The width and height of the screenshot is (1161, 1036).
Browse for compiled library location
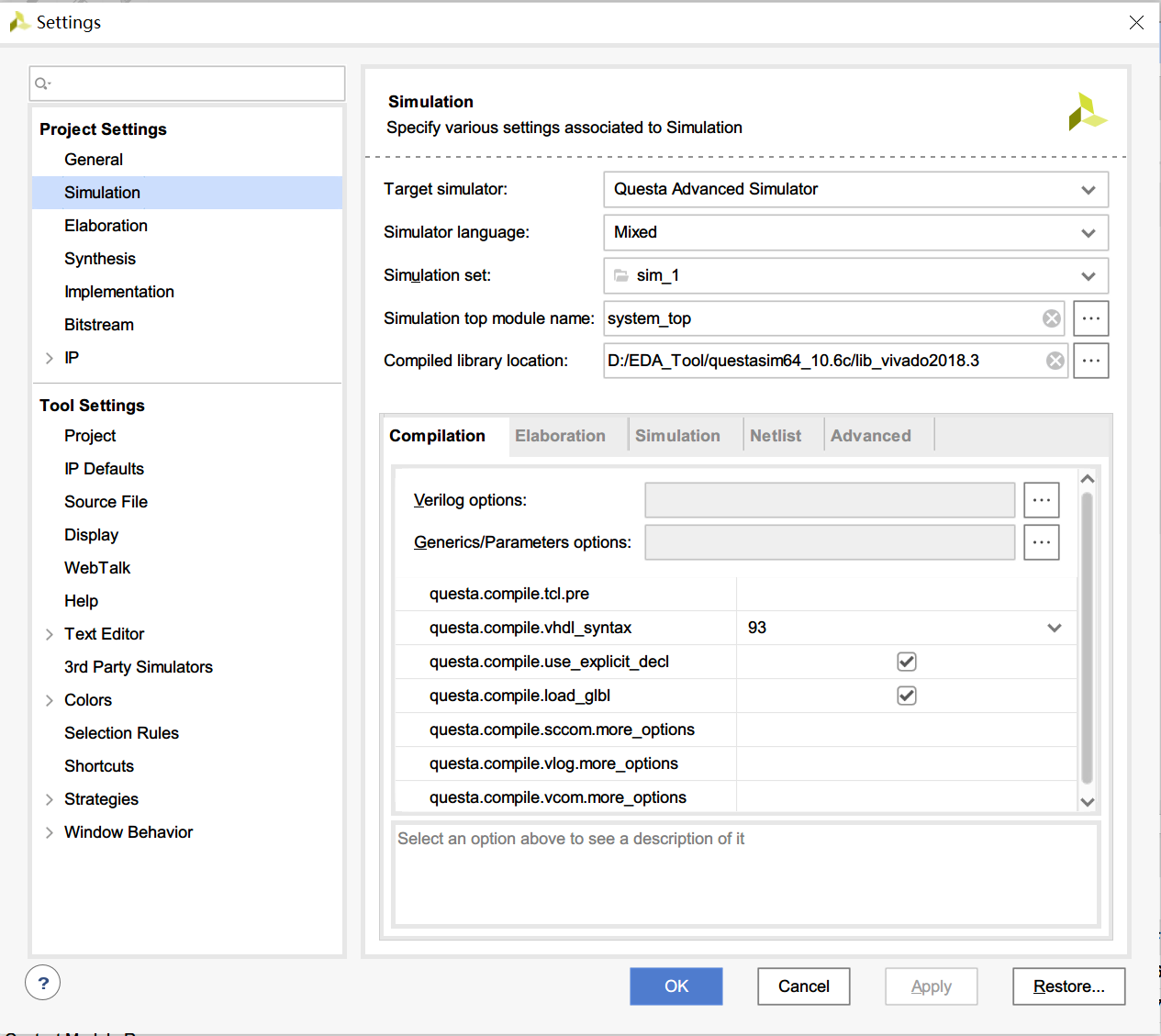click(x=1091, y=361)
